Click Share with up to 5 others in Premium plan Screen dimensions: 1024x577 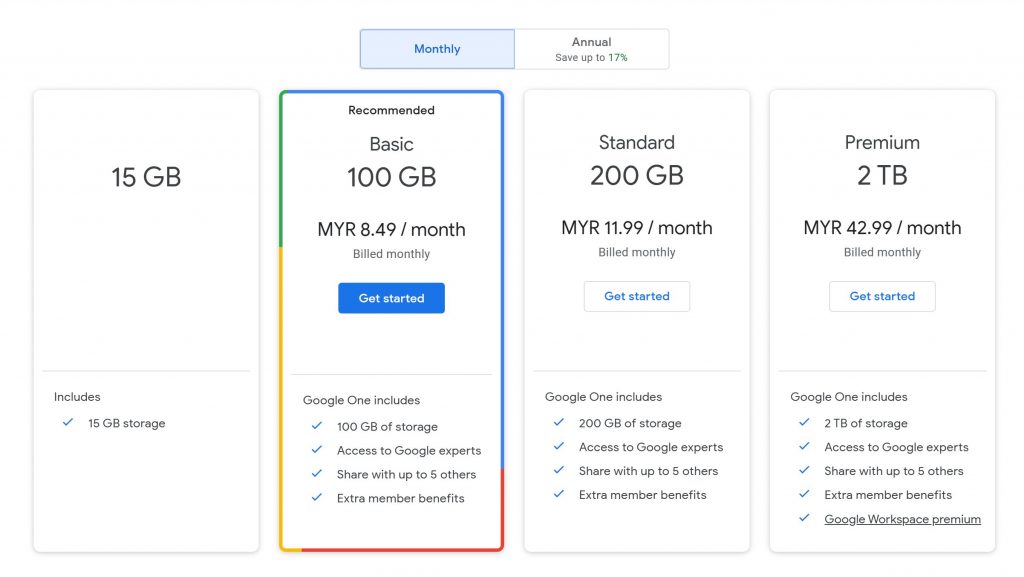click(x=893, y=471)
